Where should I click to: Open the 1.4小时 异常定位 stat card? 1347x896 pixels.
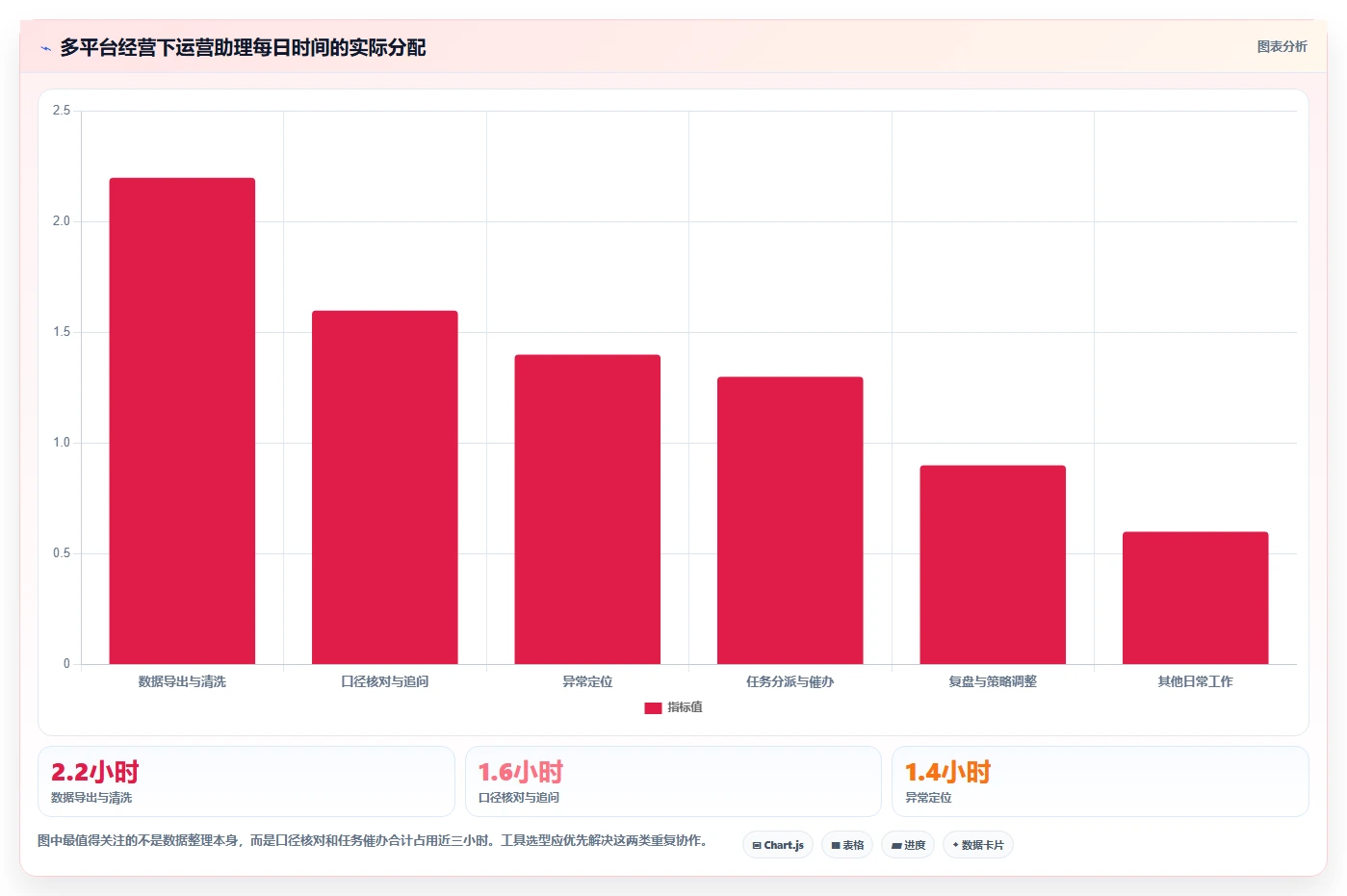pyautogui.click(x=1101, y=781)
